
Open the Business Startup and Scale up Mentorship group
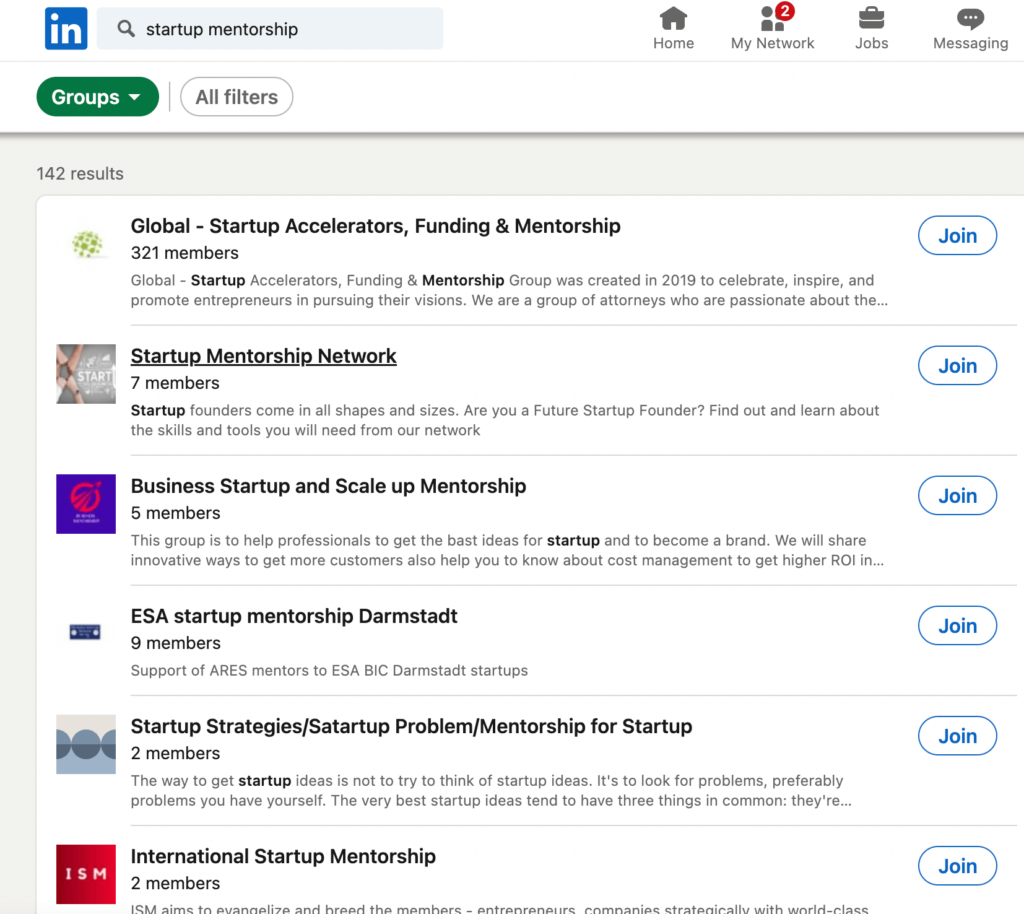tap(329, 486)
